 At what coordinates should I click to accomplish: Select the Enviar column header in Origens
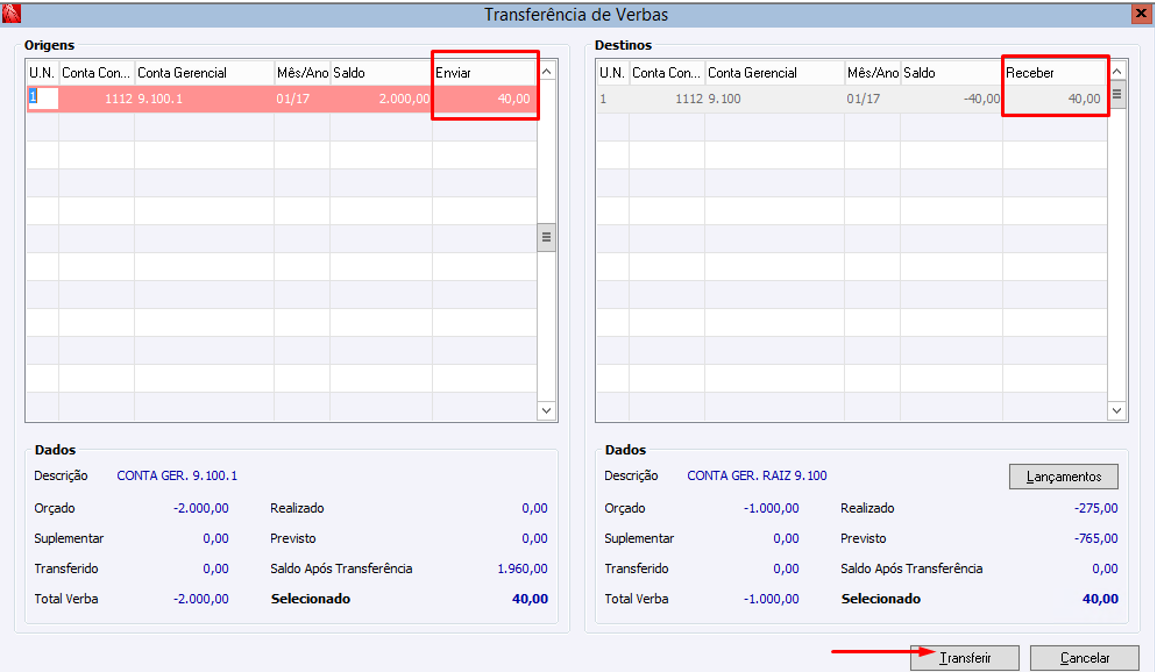coord(484,73)
